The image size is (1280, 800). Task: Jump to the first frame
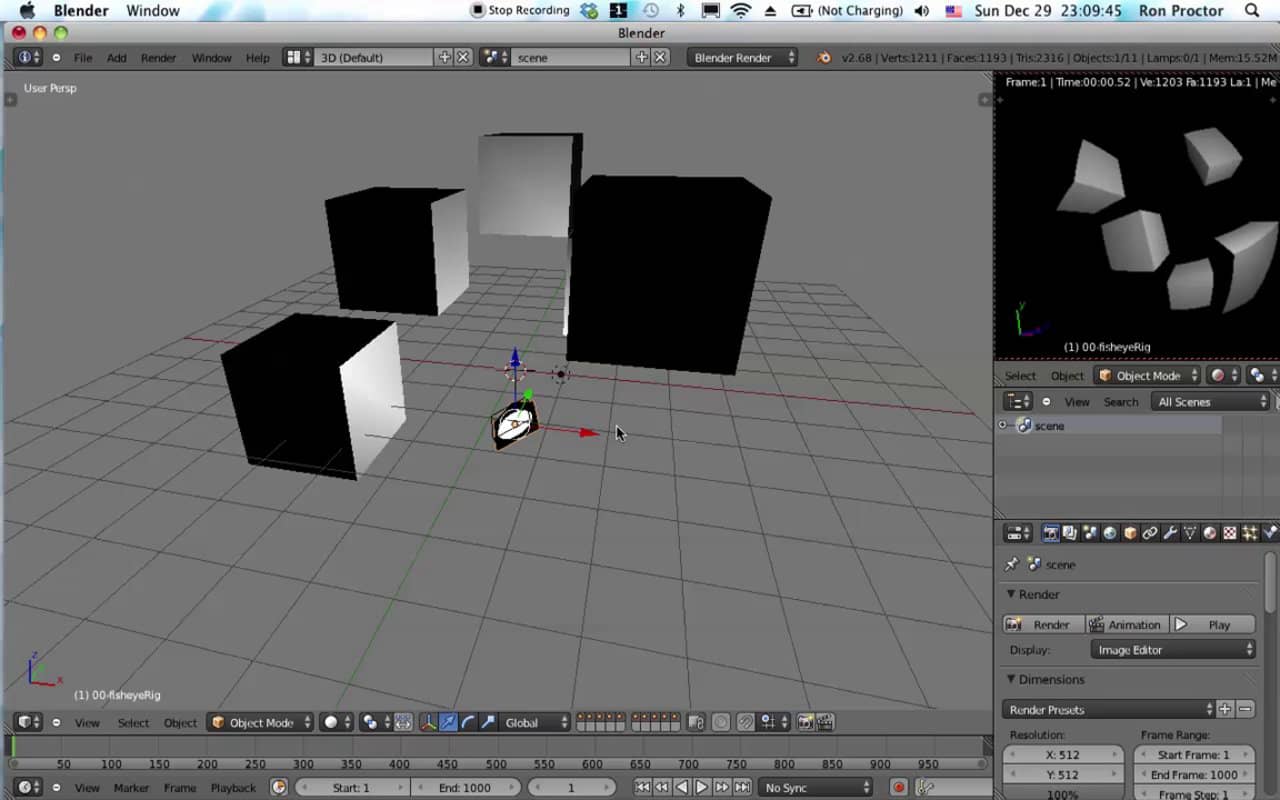click(643, 787)
